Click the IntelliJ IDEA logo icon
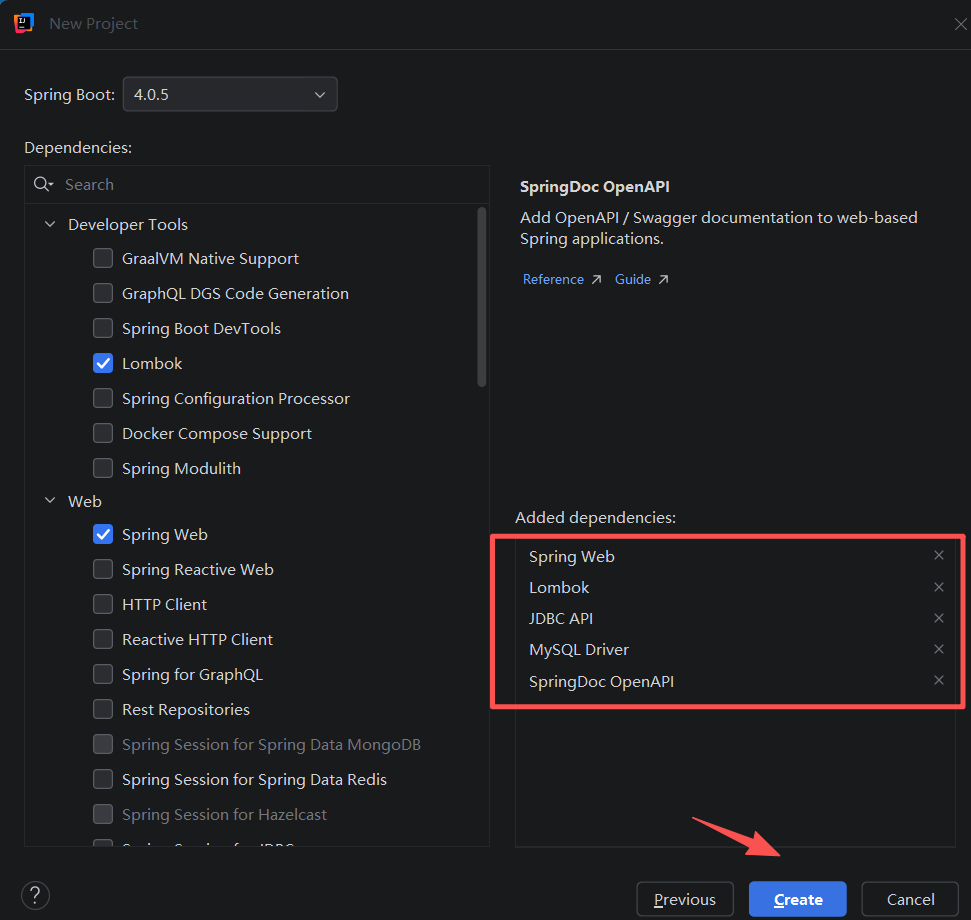971x920 pixels. click(x=24, y=24)
